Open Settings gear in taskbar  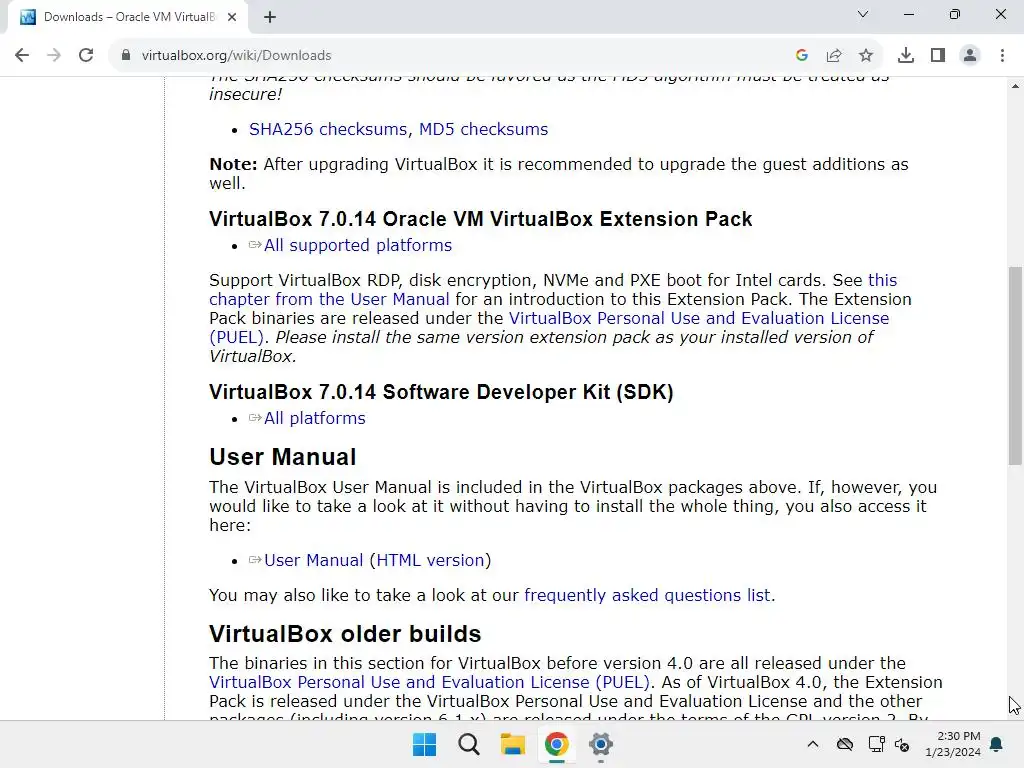coord(601,744)
